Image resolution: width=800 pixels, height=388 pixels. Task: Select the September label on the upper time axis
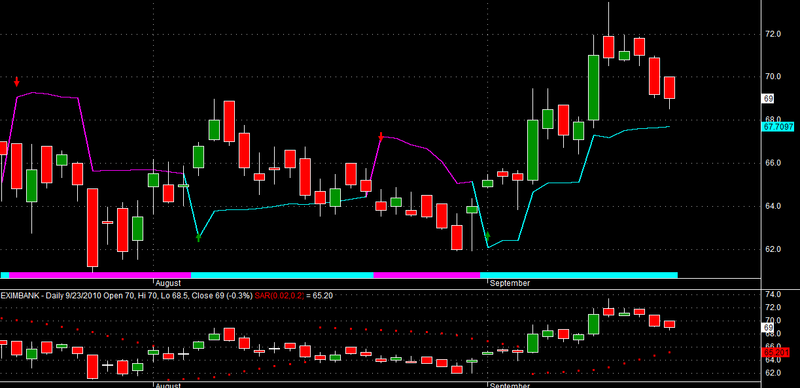[x=510, y=282]
